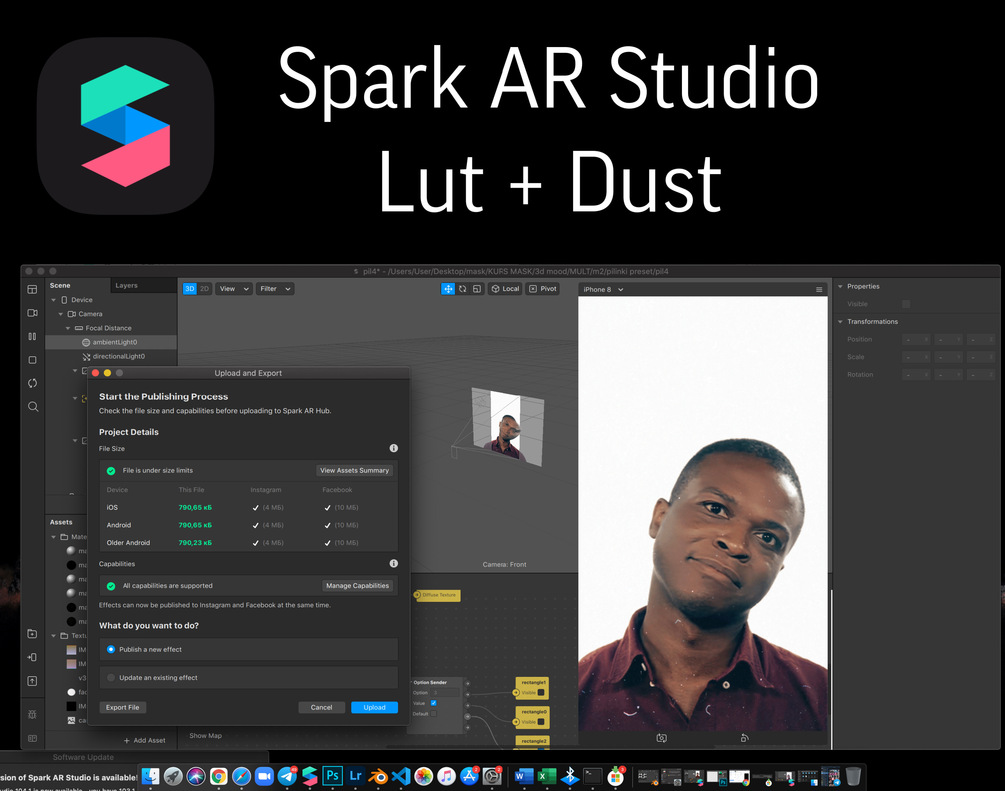Click the File Size info icon
The image size is (1005, 791).
[394, 448]
